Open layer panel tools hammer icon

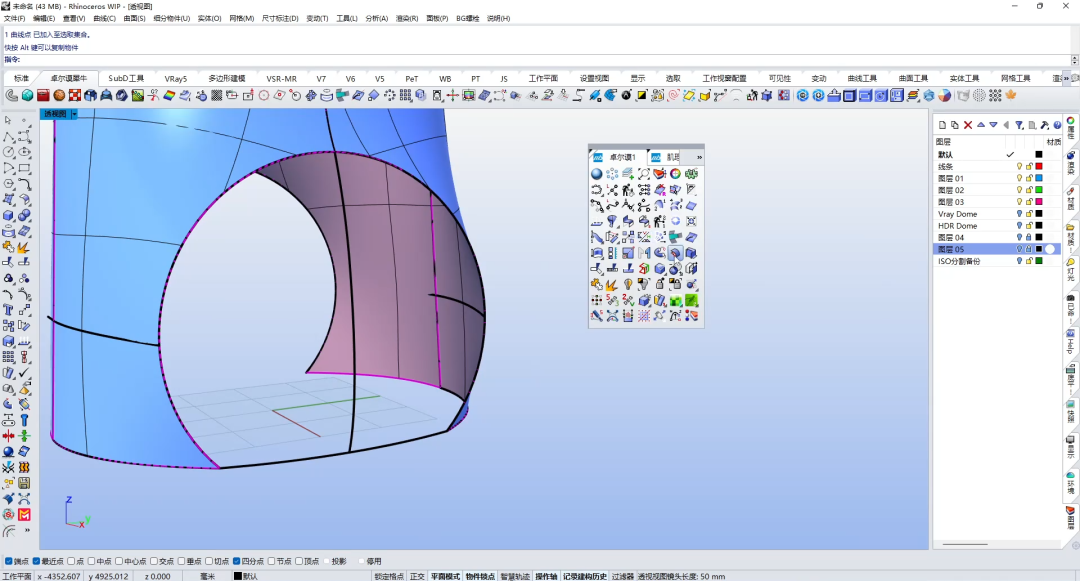pos(1045,125)
